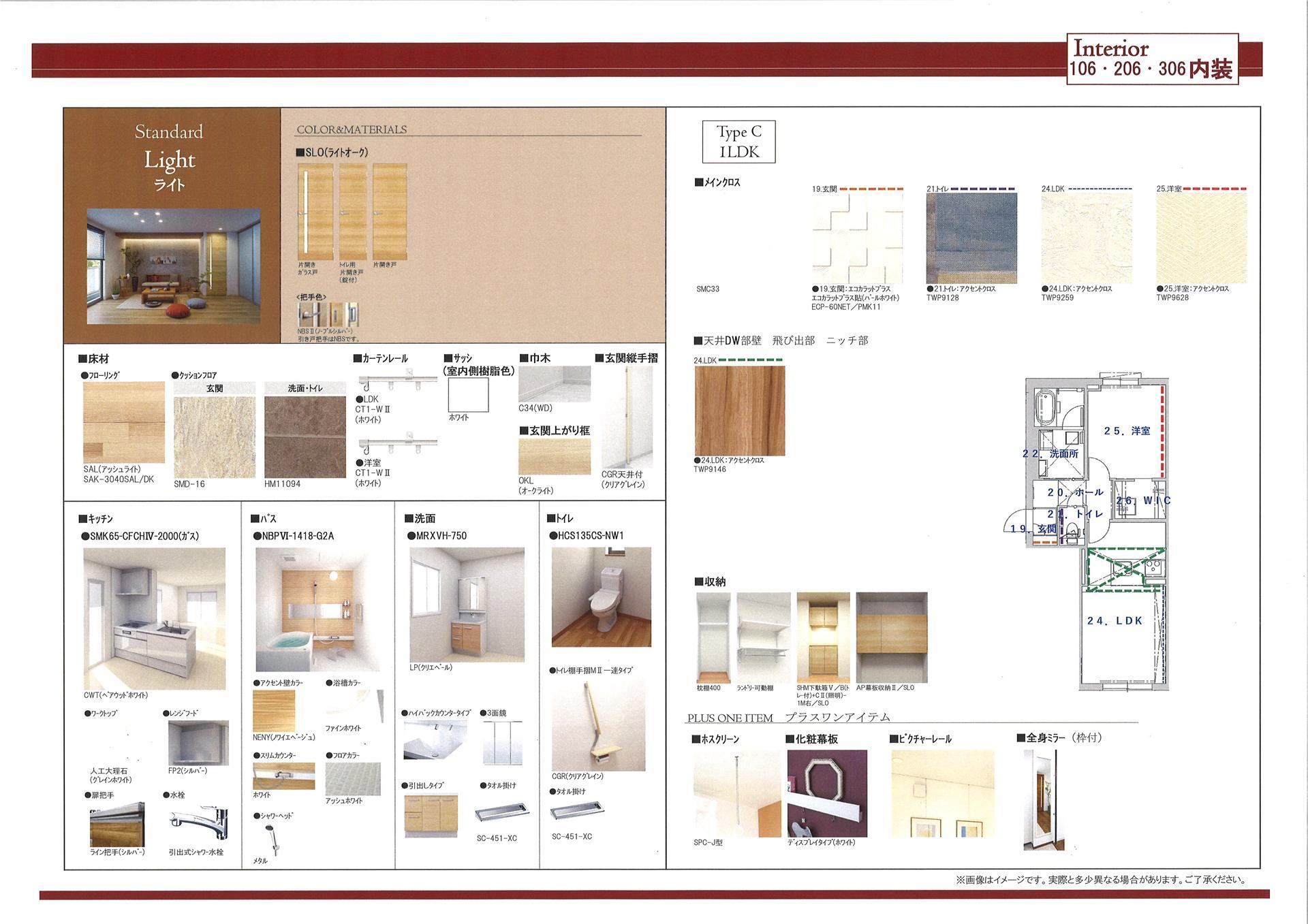Click the 玄関縦手摺 handrail image
The height and width of the screenshot is (924, 1308).
pyautogui.click(x=627, y=417)
